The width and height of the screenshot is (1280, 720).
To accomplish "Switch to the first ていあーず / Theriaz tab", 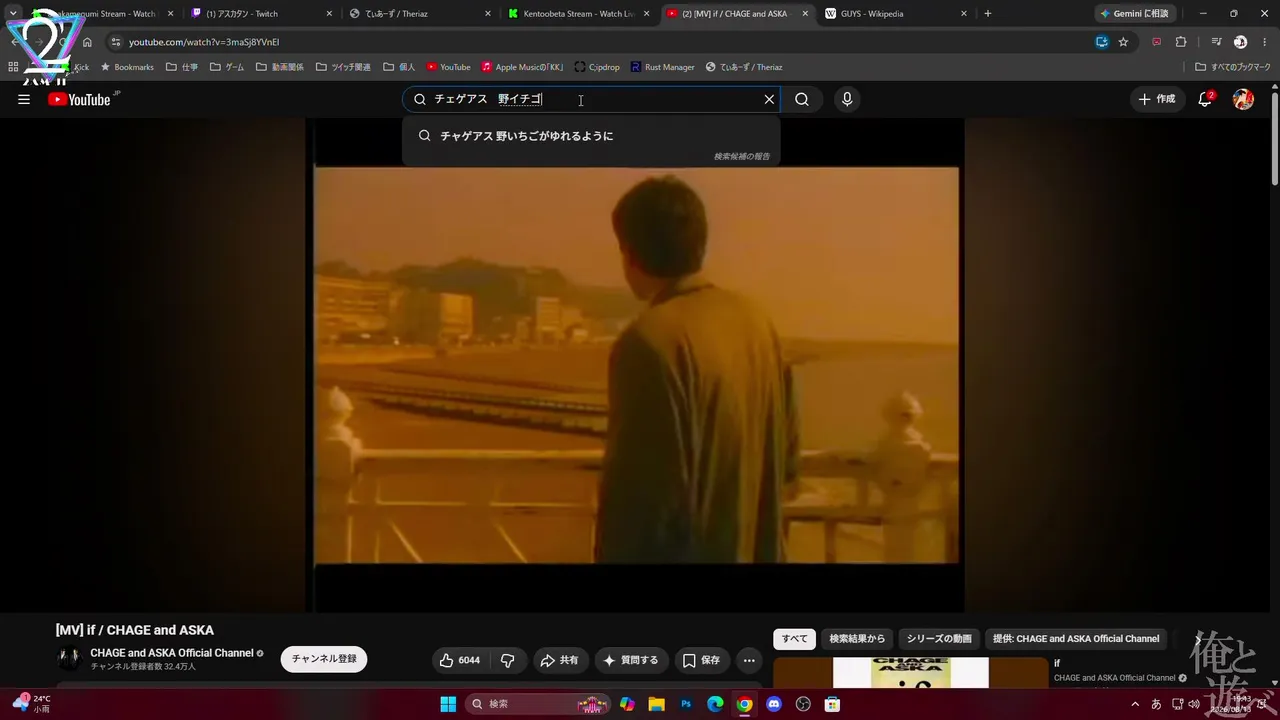I will (x=421, y=14).
